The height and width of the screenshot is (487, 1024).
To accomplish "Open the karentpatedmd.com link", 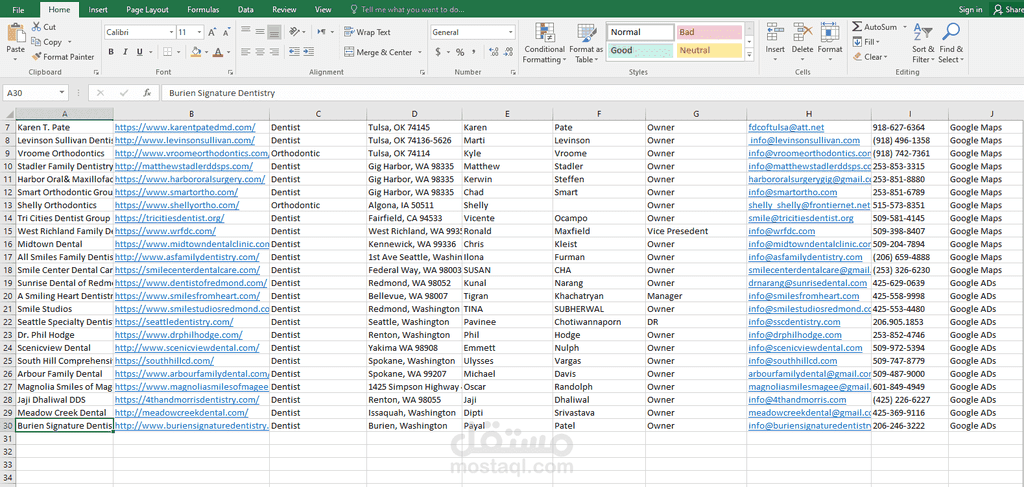I will tap(185, 127).
